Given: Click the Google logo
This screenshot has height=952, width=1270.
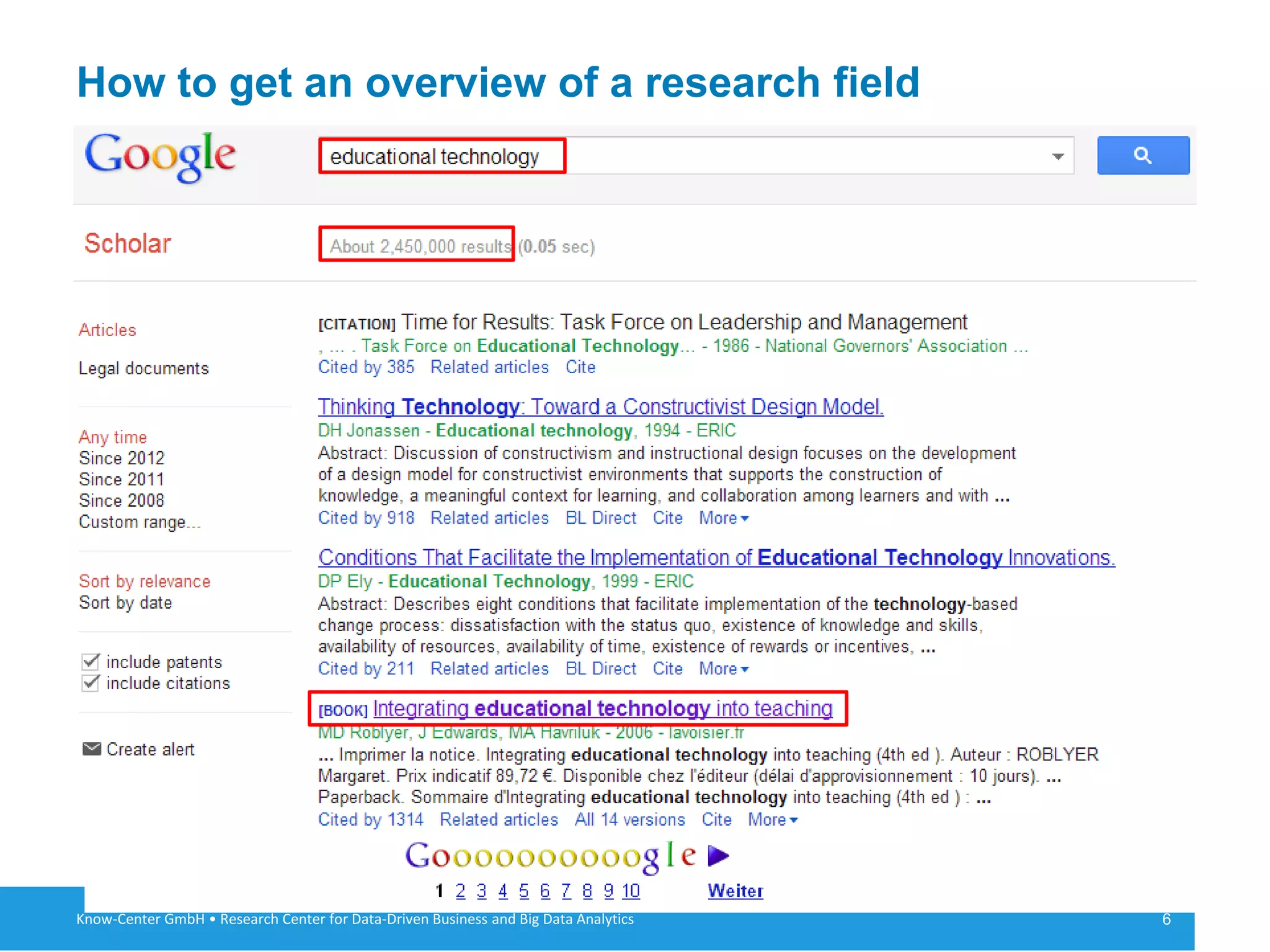Looking at the screenshot, I should [160, 157].
